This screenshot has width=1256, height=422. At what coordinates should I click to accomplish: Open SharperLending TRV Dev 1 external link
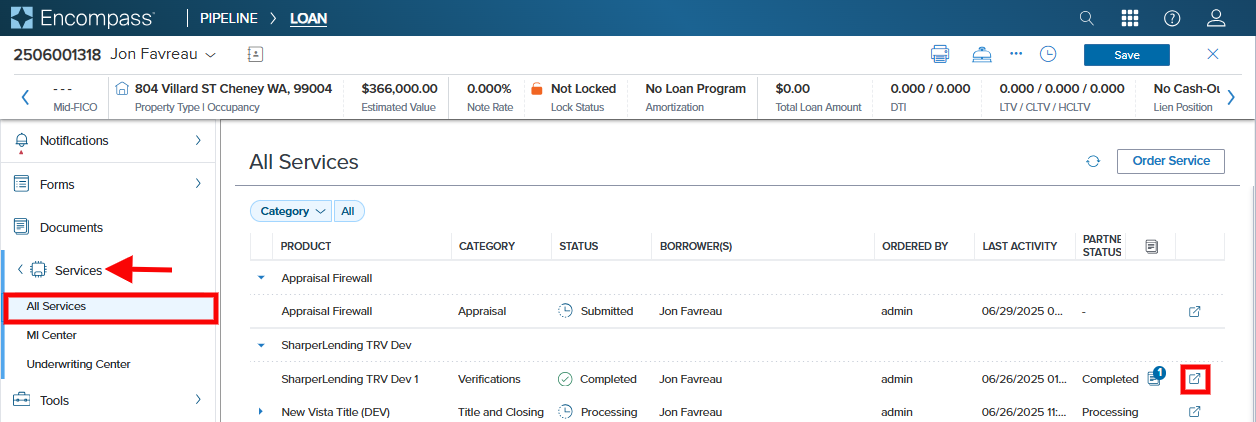1194,379
